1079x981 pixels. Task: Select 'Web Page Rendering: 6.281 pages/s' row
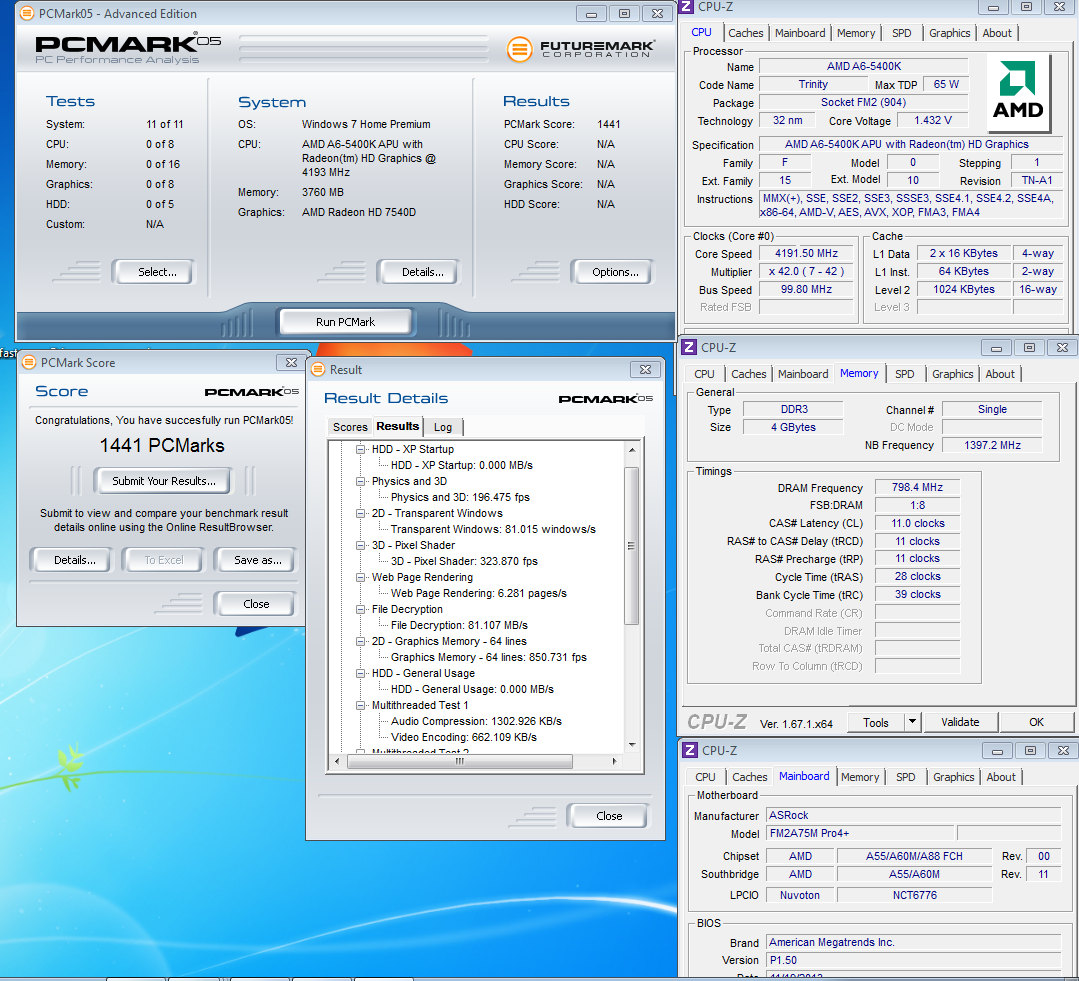click(478, 593)
